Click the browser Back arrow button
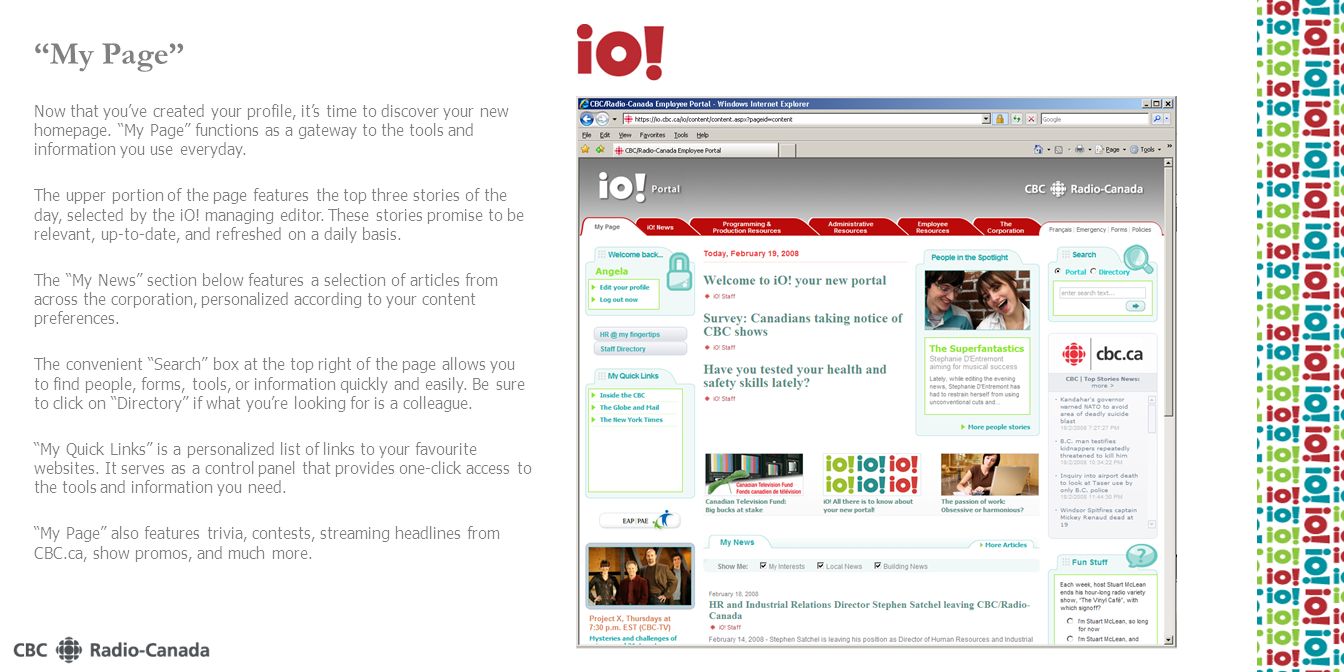Screen dimensions: 1344x672 (587, 119)
